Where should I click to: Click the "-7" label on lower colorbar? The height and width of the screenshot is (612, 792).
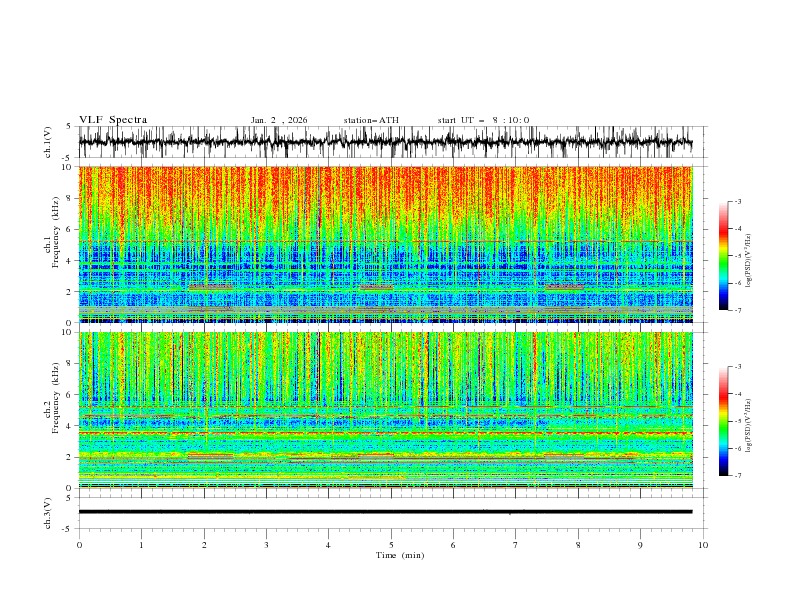tap(737, 476)
